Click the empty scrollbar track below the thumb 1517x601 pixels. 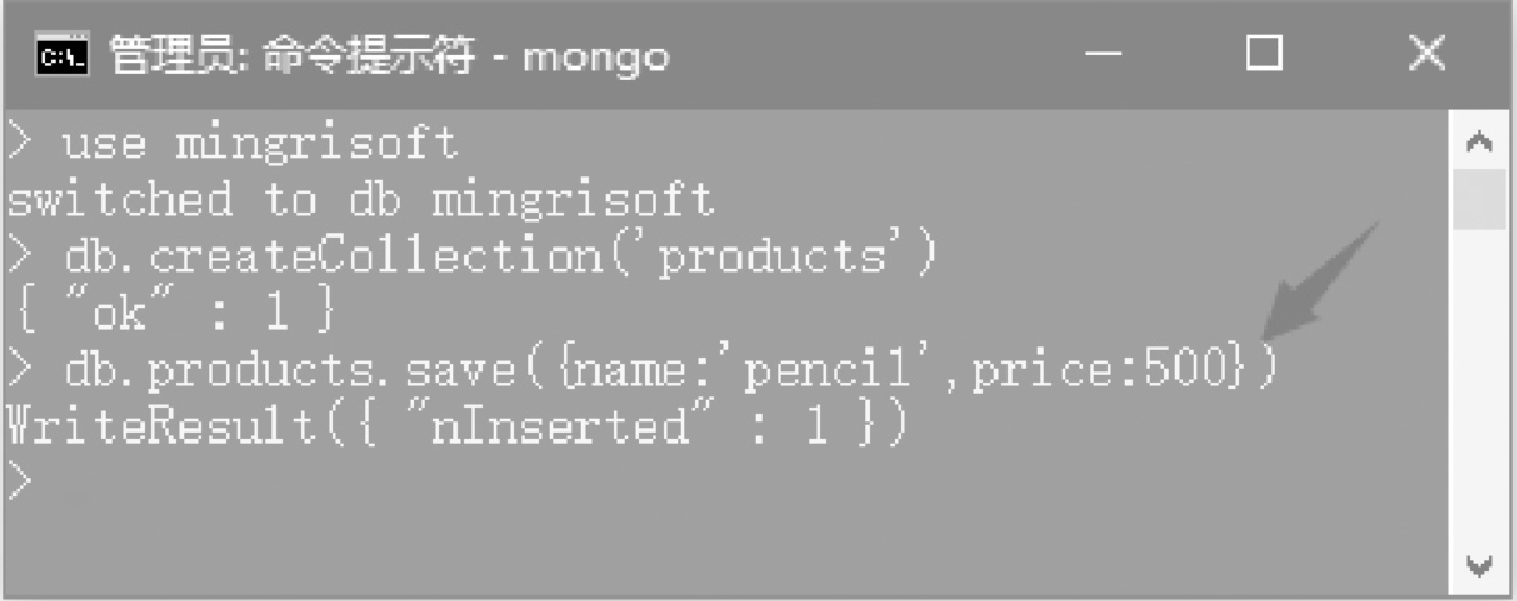click(1480, 385)
